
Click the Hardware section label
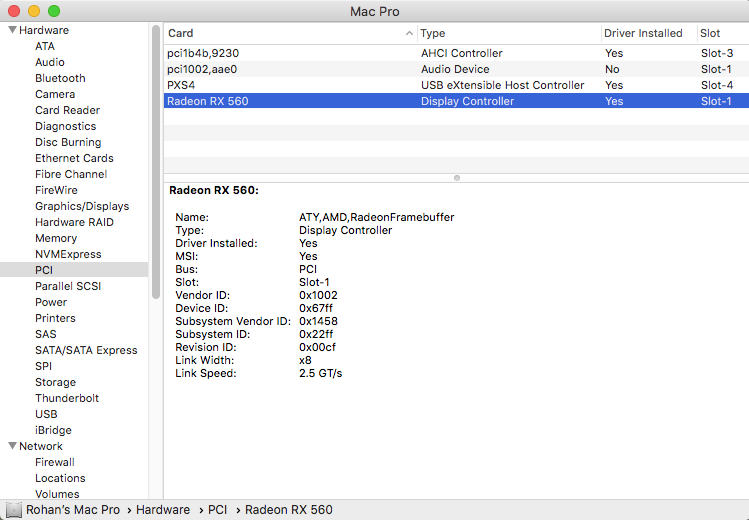(x=44, y=30)
